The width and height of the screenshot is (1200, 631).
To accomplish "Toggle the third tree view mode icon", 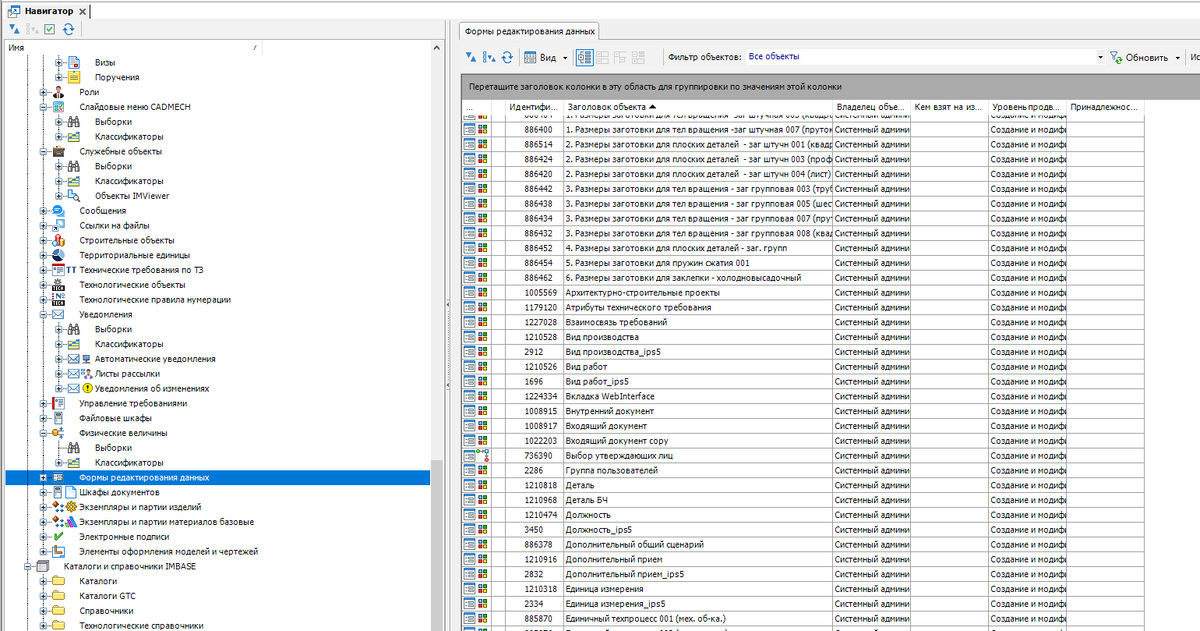I will click(620, 57).
